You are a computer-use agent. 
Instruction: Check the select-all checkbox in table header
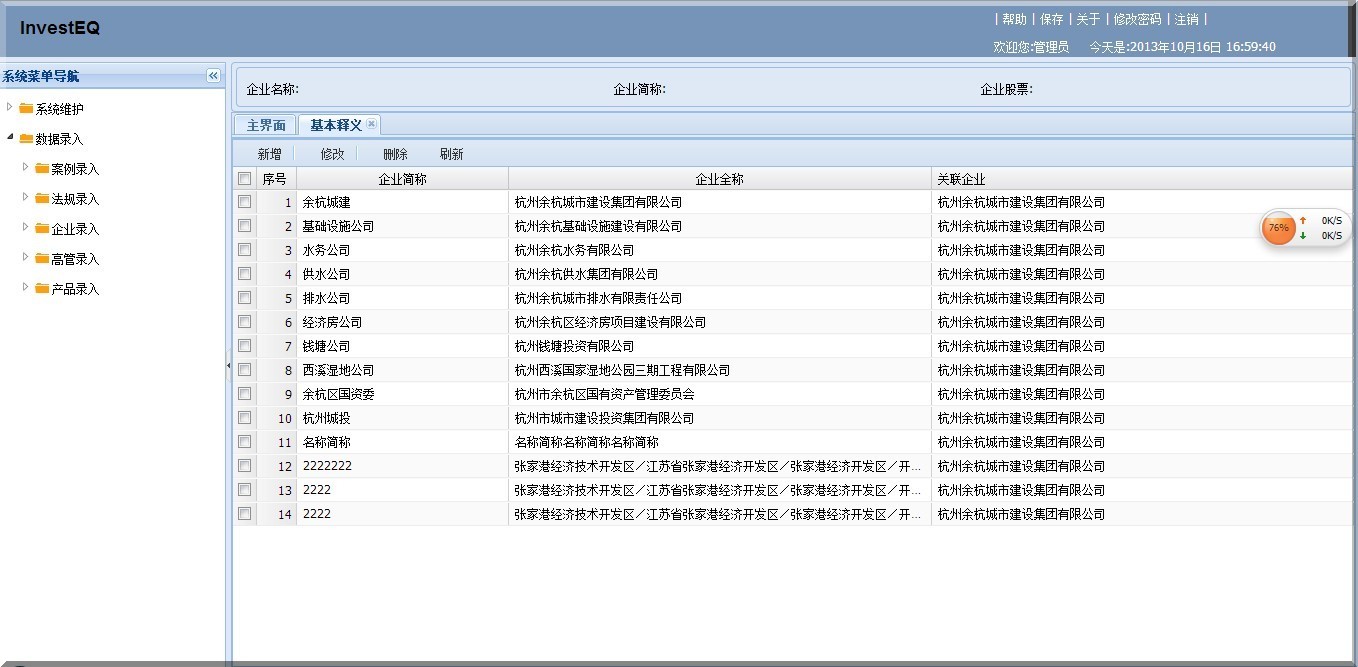pos(245,177)
